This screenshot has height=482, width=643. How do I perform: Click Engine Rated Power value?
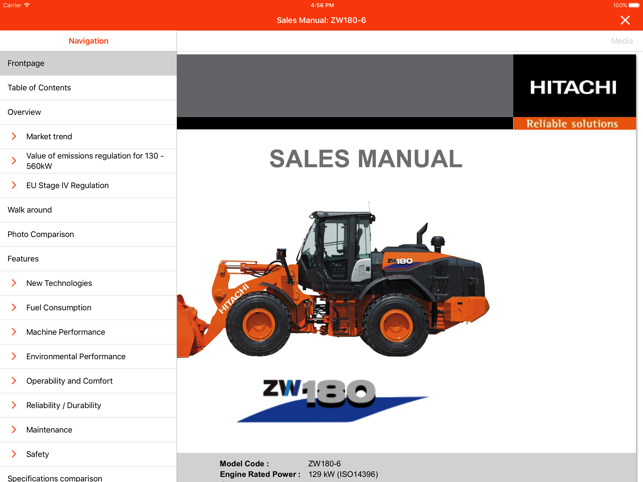click(343, 475)
